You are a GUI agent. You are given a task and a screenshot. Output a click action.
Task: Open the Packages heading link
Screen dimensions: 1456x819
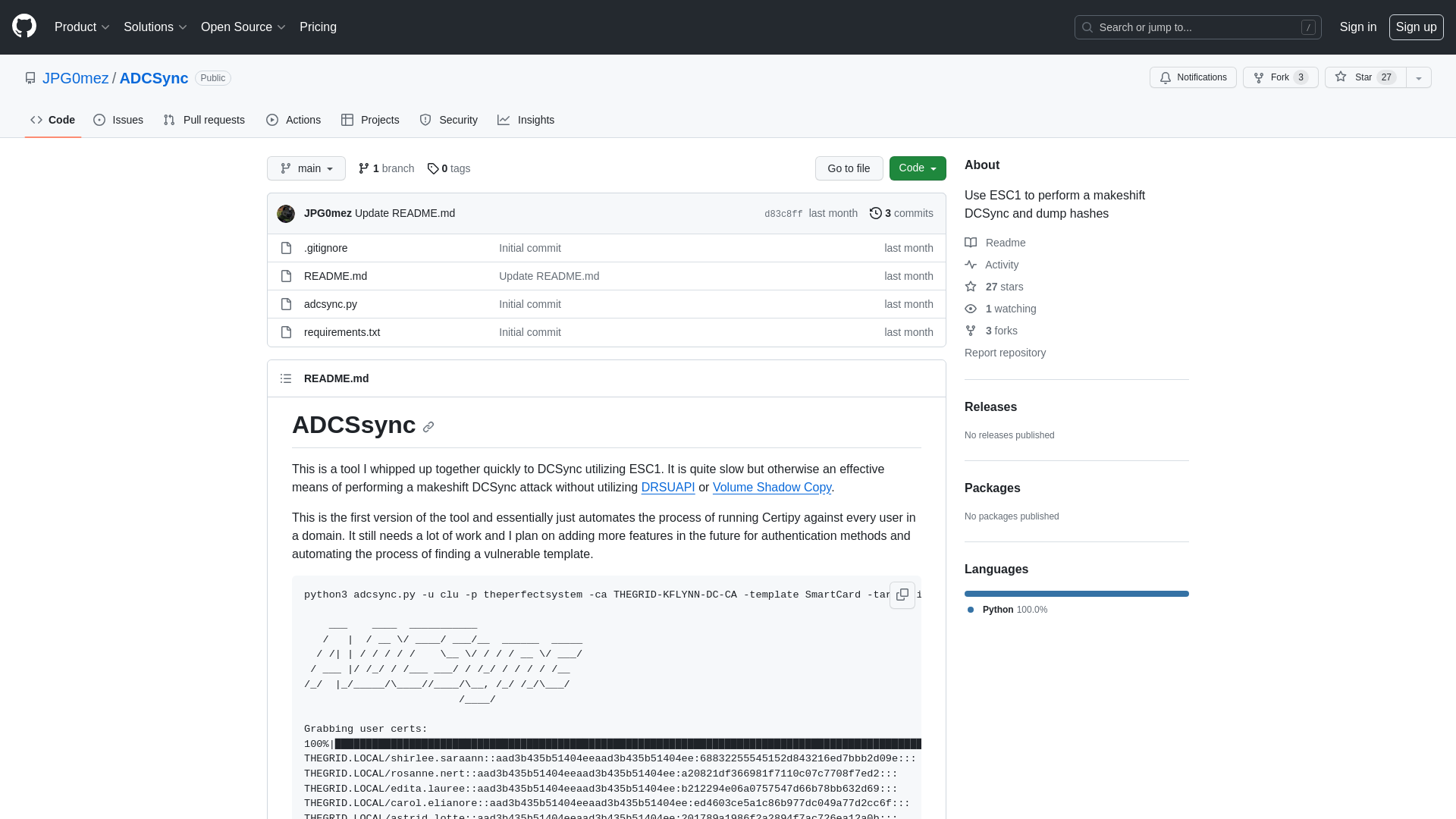[992, 488]
